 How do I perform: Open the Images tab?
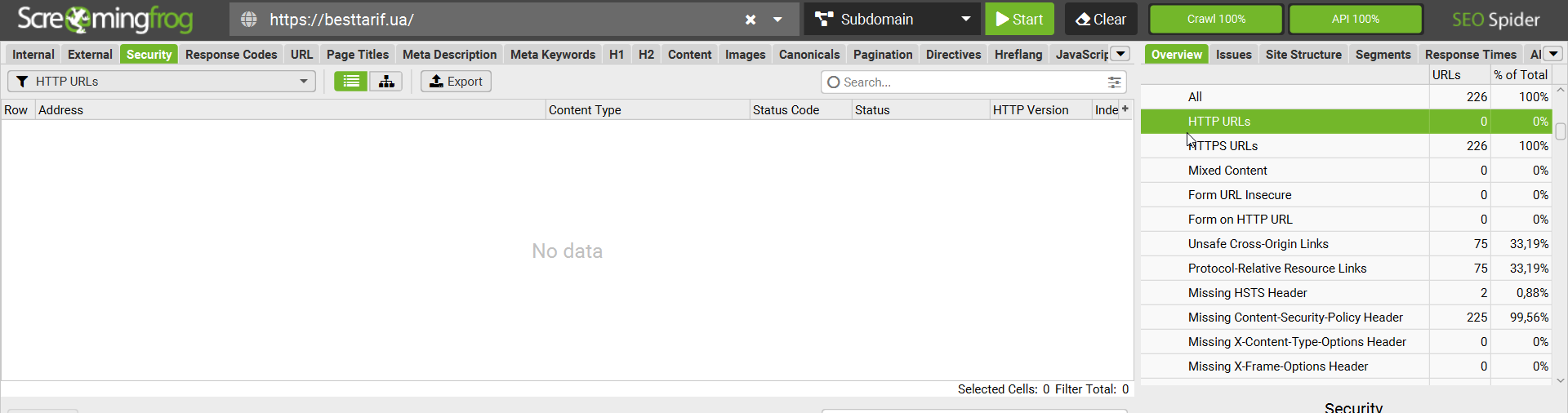pyautogui.click(x=745, y=55)
